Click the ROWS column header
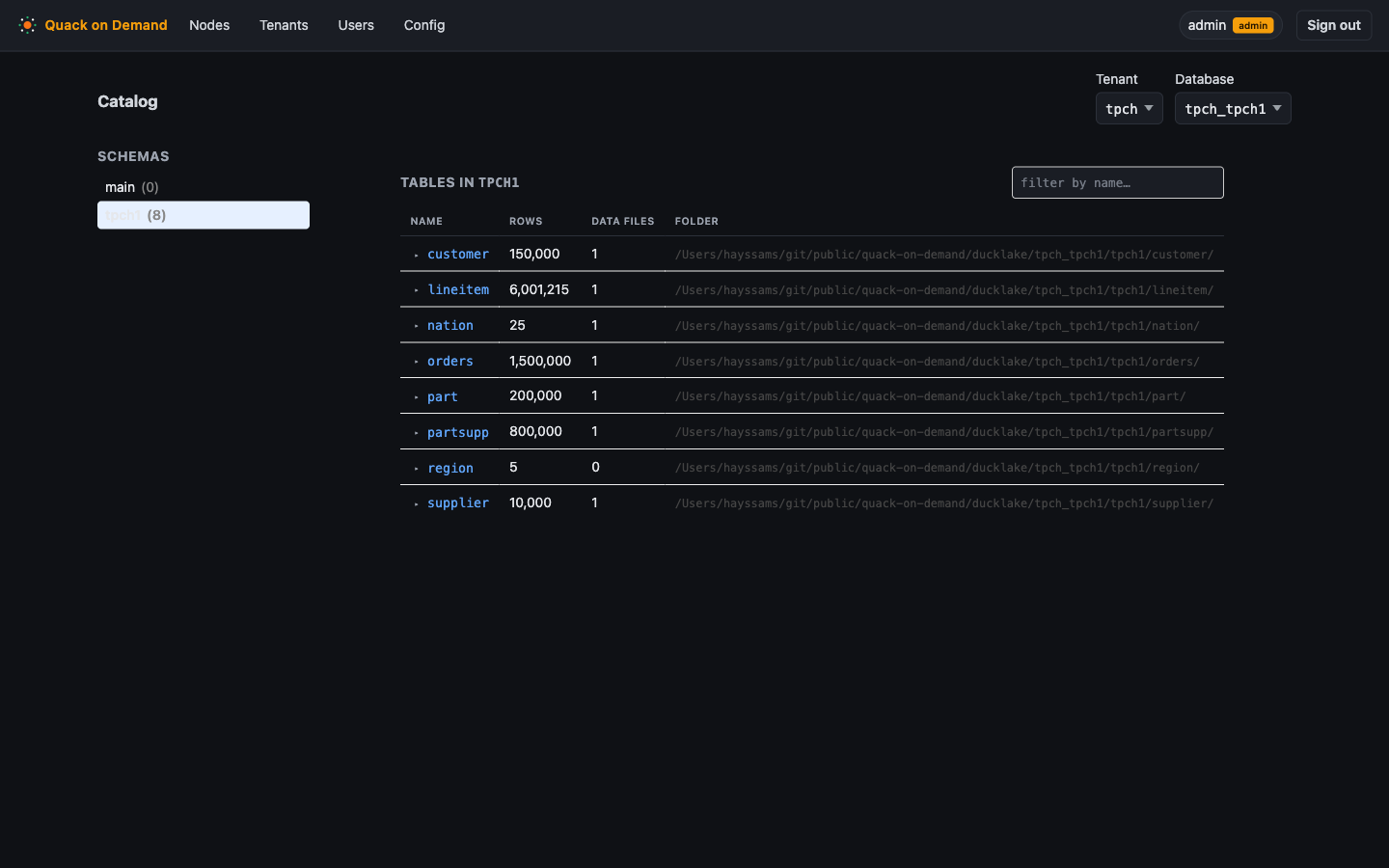1389x868 pixels. click(526, 221)
